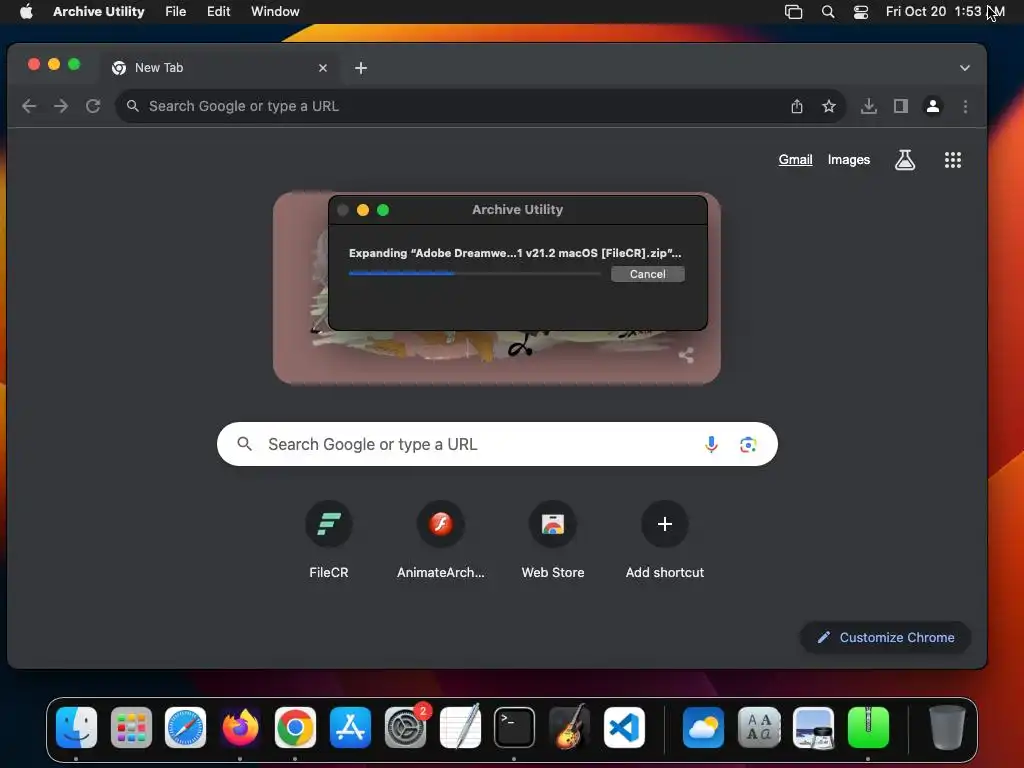Image resolution: width=1024 pixels, height=768 pixels.
Task: Go forward in Chrome
Action: 61,106
